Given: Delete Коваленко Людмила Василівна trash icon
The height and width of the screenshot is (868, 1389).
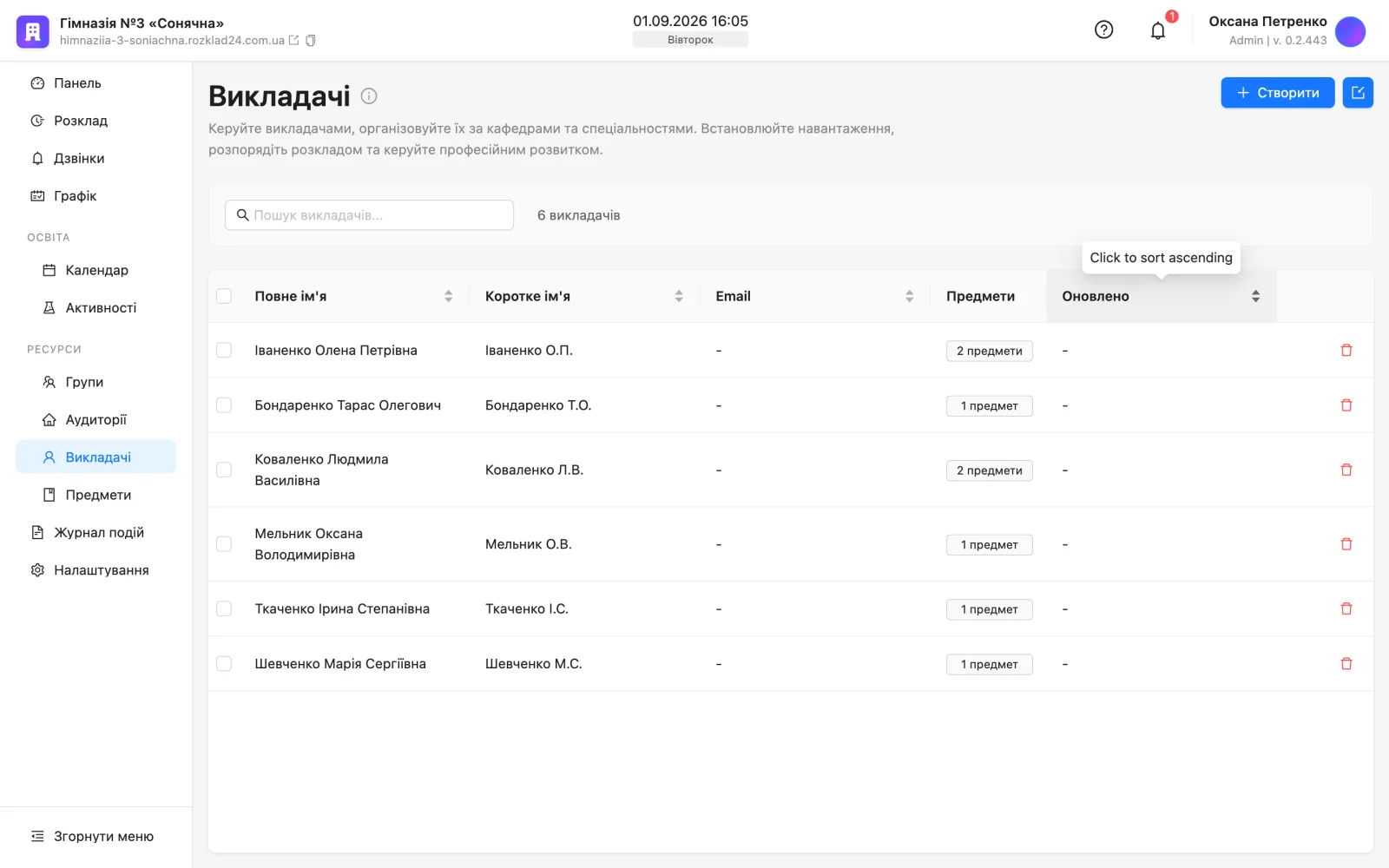Looking at the screenshot, I should [x=1346, y=470].
